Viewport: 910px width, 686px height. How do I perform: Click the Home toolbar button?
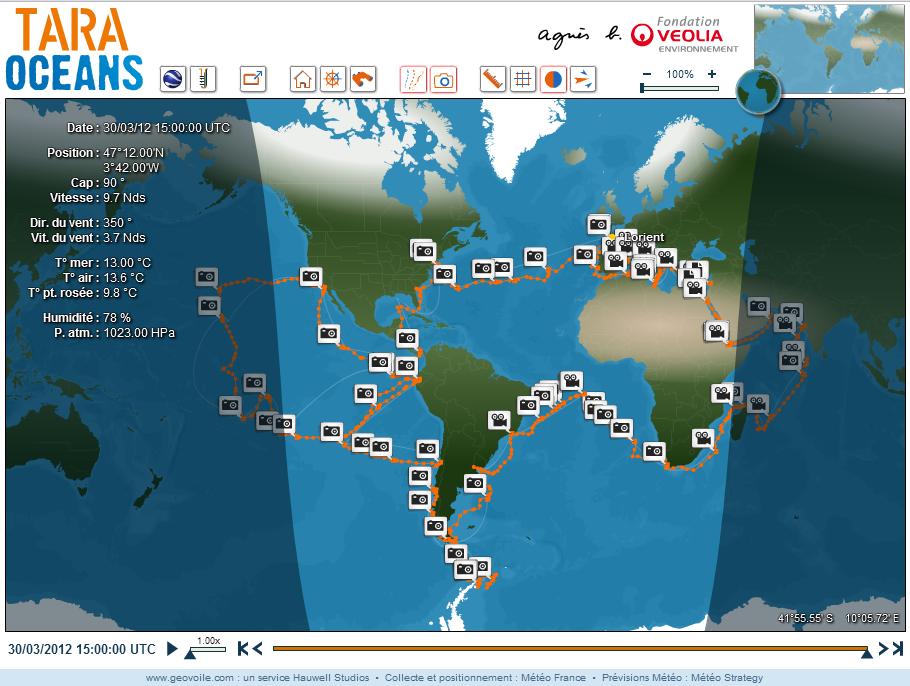point(302,79)
